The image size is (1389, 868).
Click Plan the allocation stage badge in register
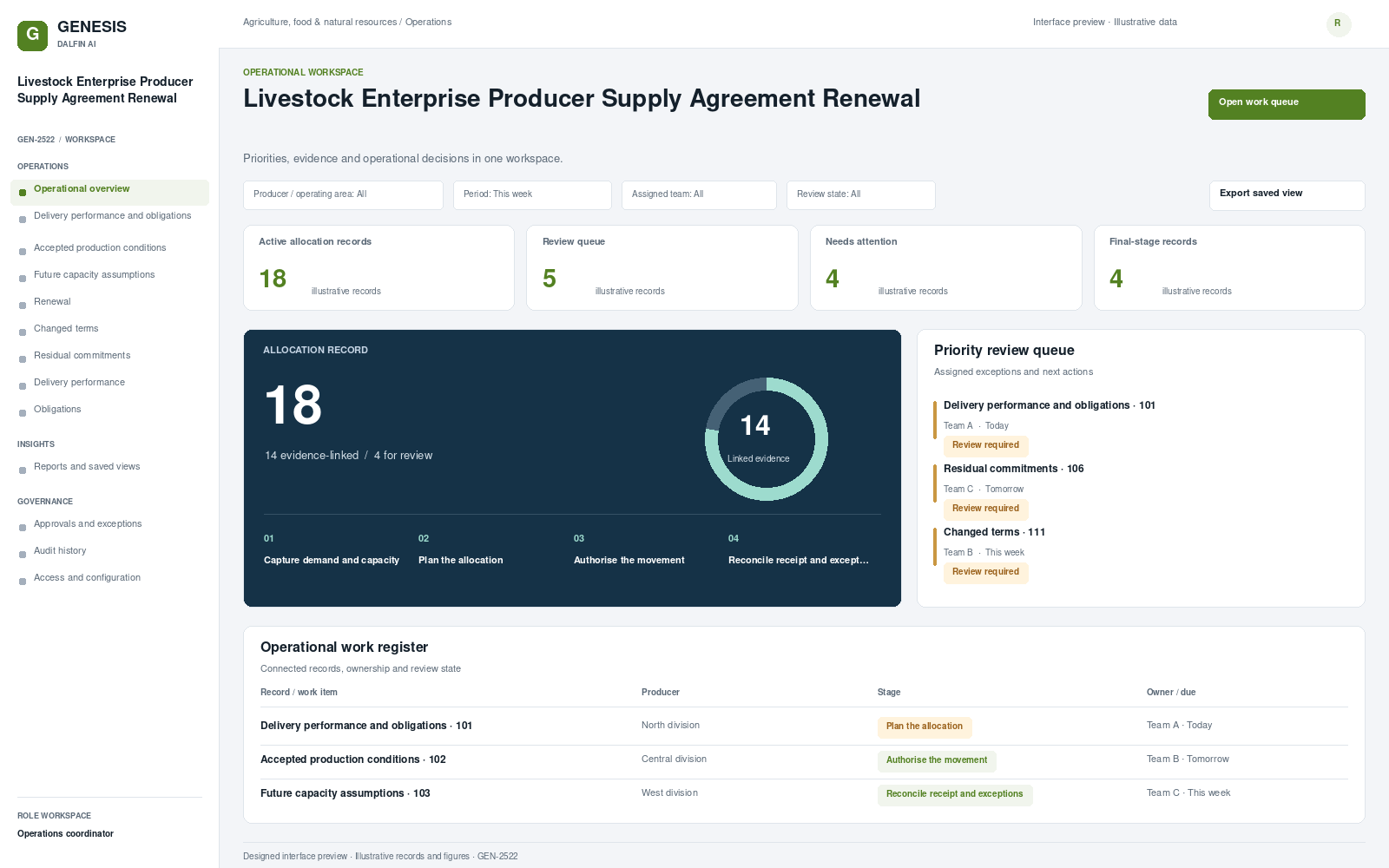925,727
